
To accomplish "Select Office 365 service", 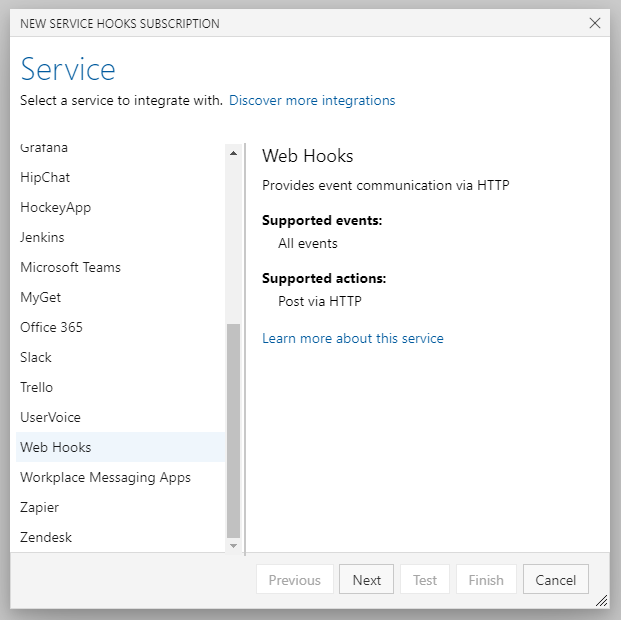I will (x=120, y=327).
